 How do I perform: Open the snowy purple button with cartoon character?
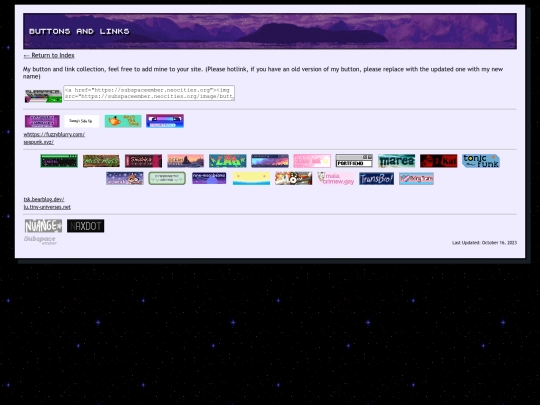125,178
